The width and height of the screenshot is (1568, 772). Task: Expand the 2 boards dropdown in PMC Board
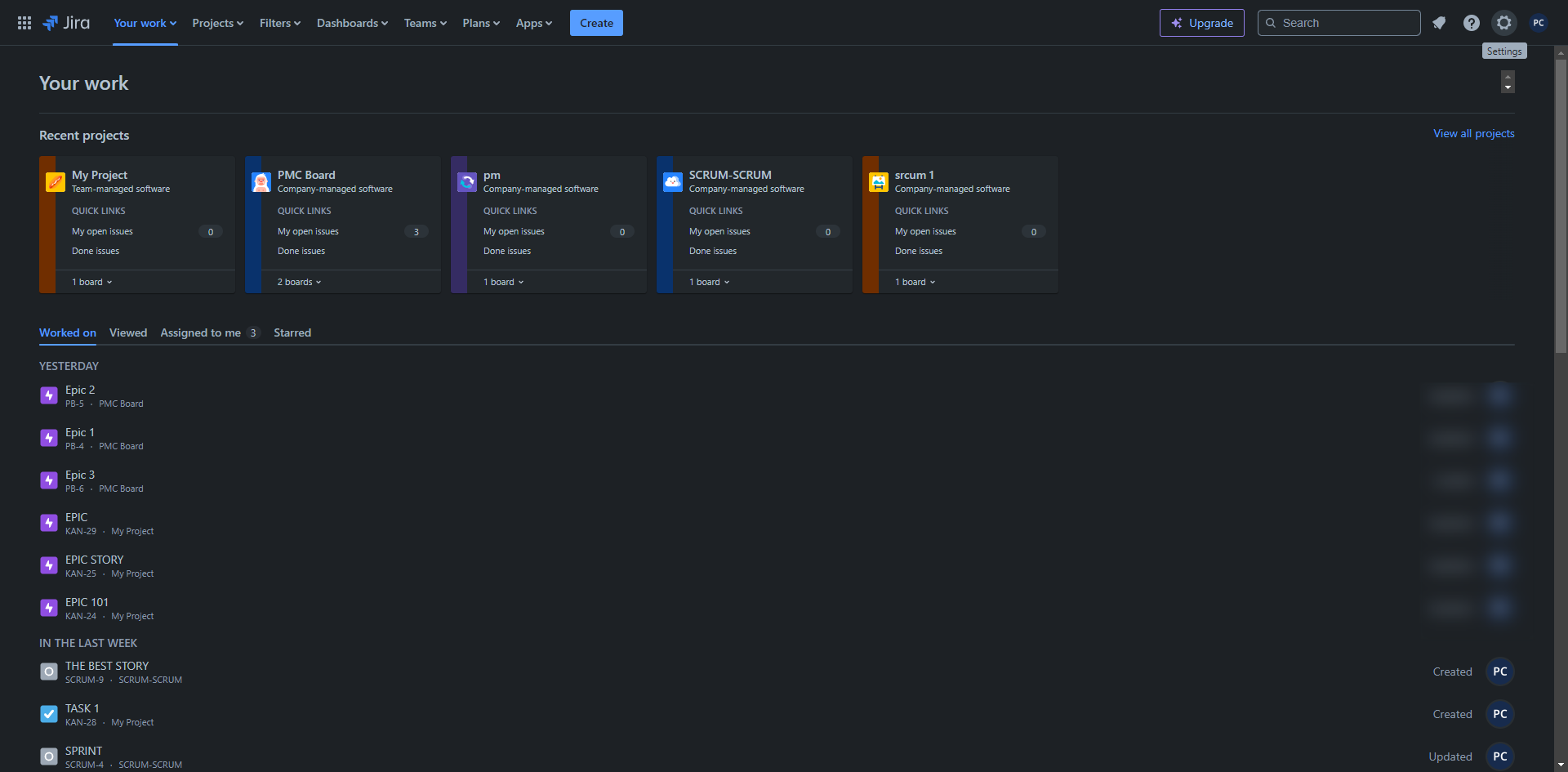299,282
